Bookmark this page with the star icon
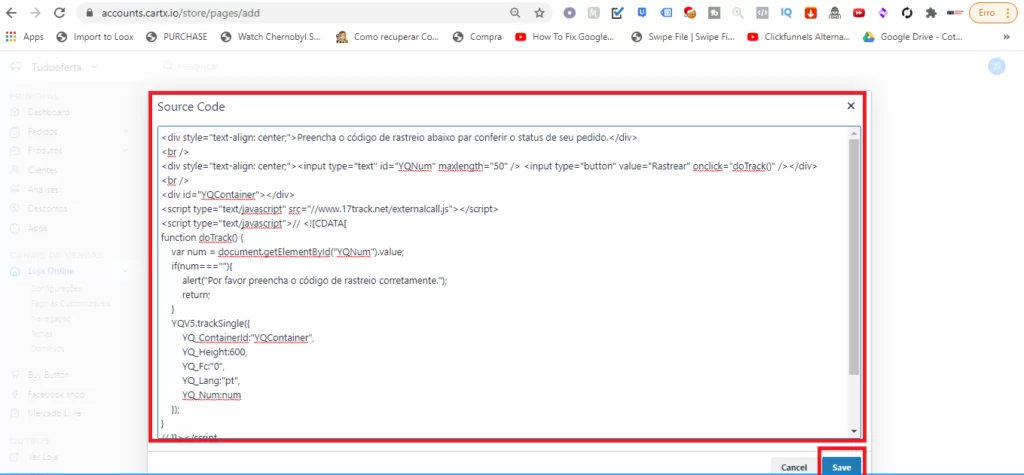1024x475 pixels. [540, 13]
